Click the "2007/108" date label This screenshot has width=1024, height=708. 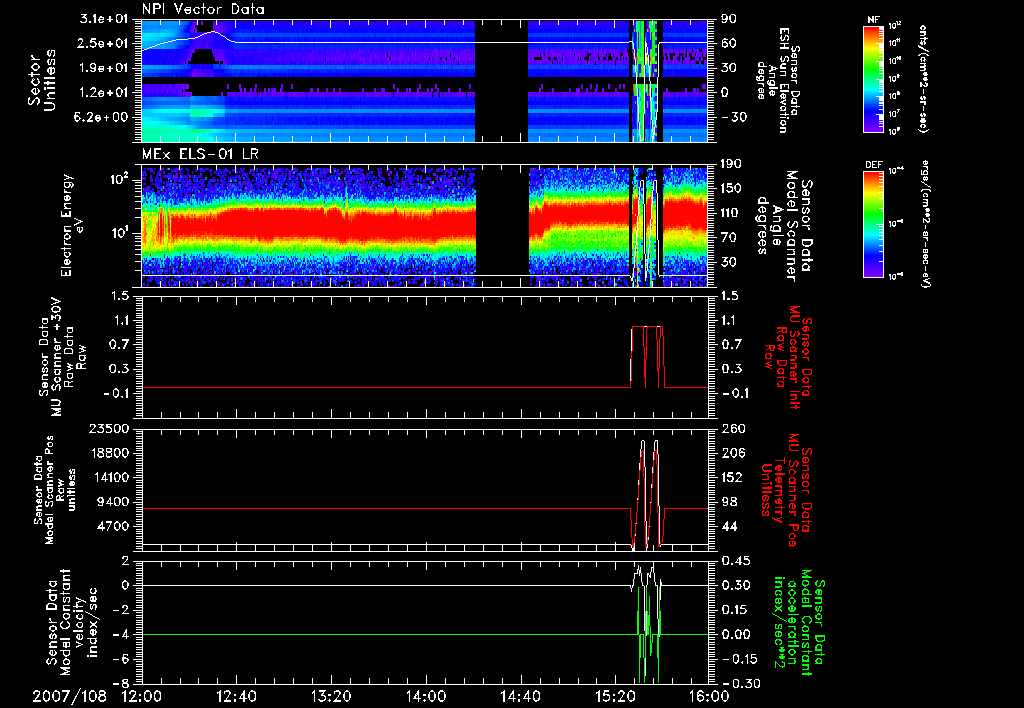click(70, 696)
